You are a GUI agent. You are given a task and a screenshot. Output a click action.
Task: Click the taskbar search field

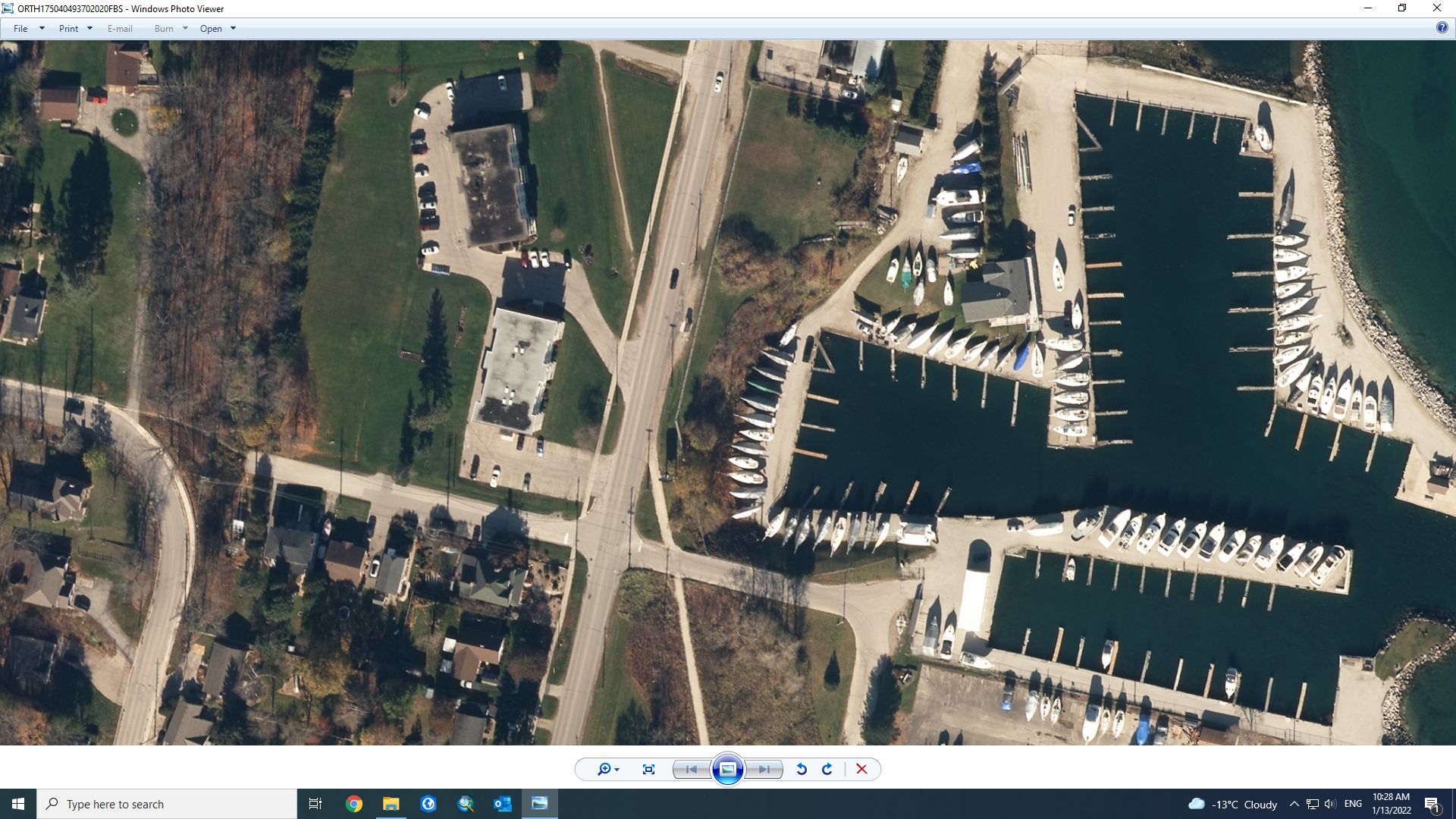tap(167, 804)
